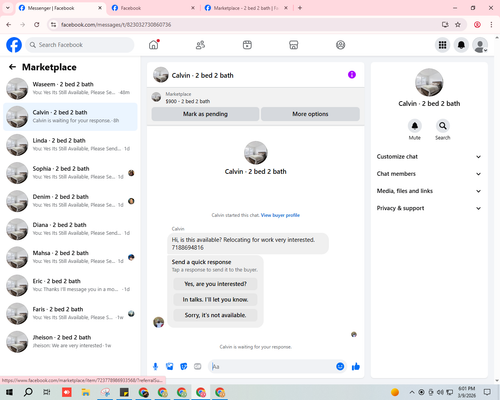Open the emoji picker in the message box
Screen dimensions: 500x400
[x=340, y=367]
